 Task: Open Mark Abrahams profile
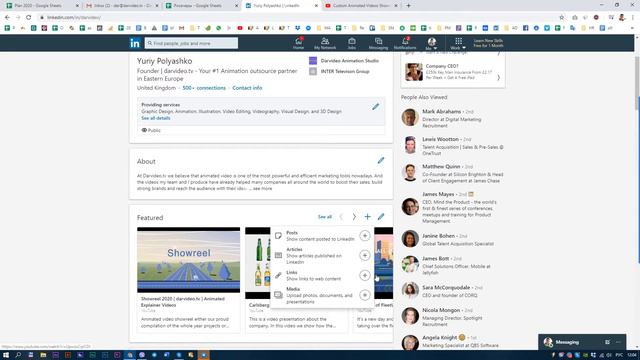coord(441,111)
